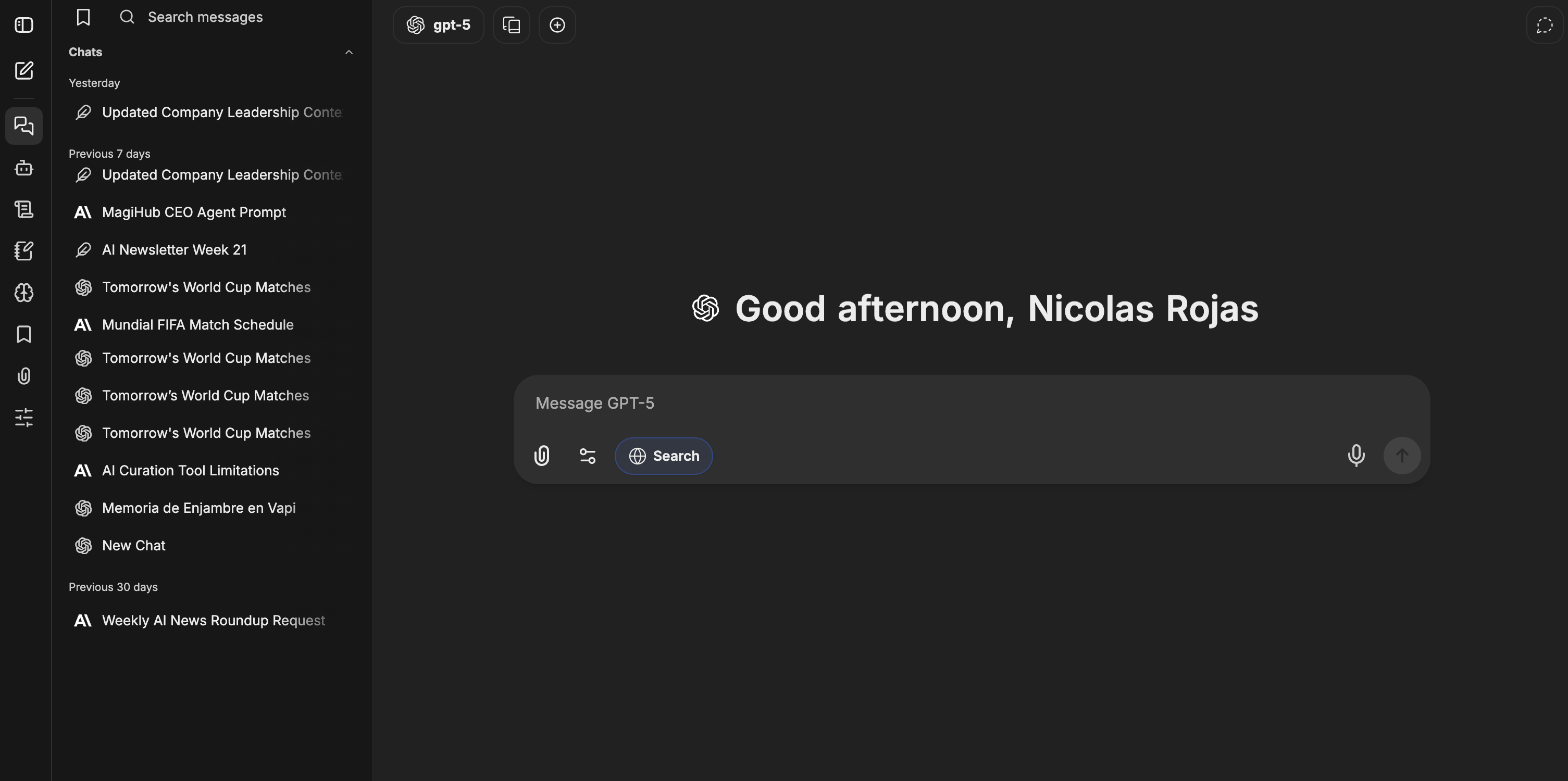This screenshot has height=781, width=1568.
Task: Open the brain memories icon
Action: click(x=24, y=293)
